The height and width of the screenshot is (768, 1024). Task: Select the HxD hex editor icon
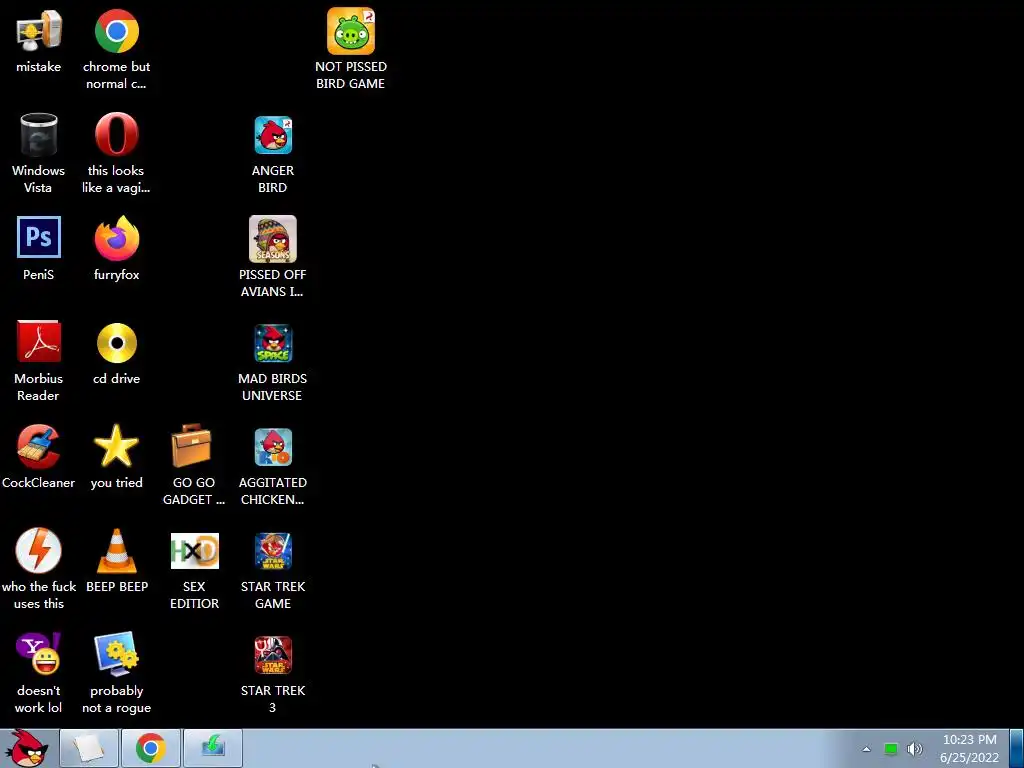[195, 551]
